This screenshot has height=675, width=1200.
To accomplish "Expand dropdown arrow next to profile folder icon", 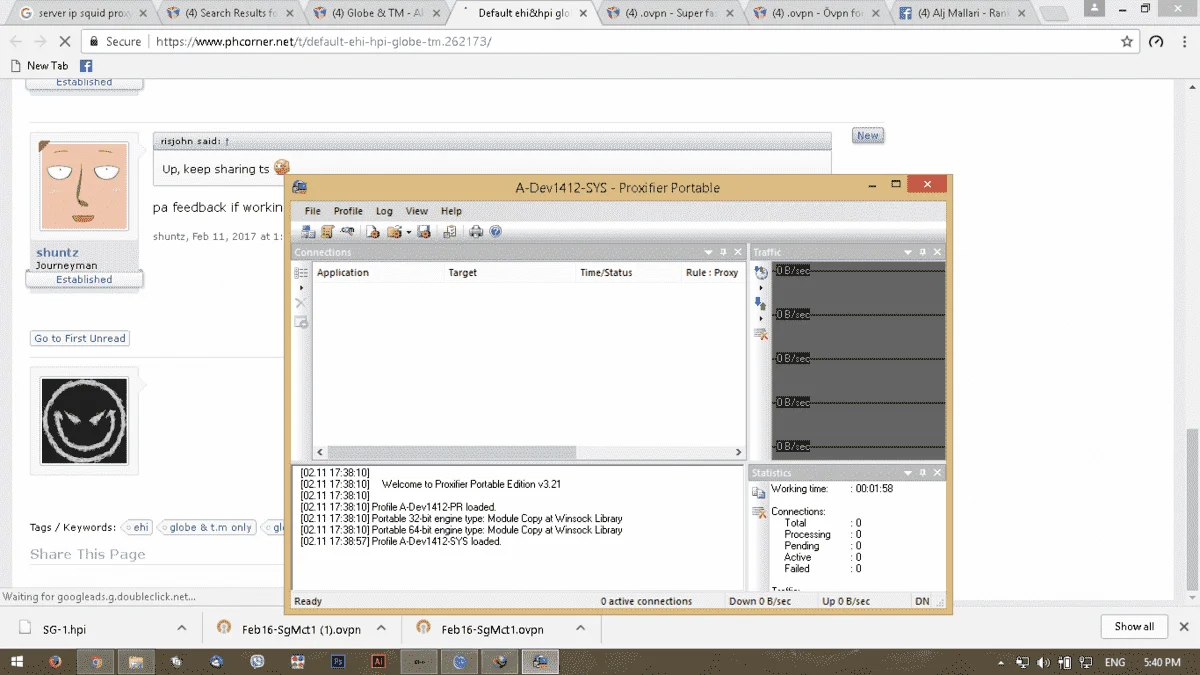I will click(408, 232).
